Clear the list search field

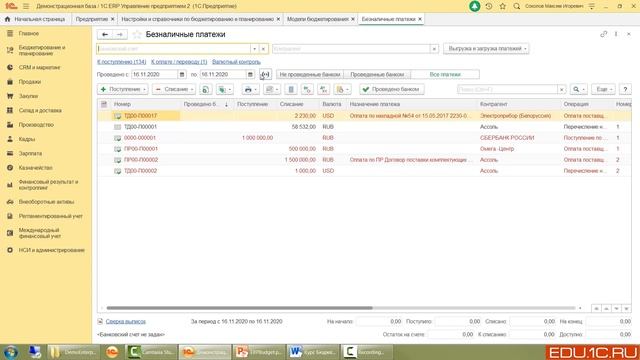coord(562,89)
